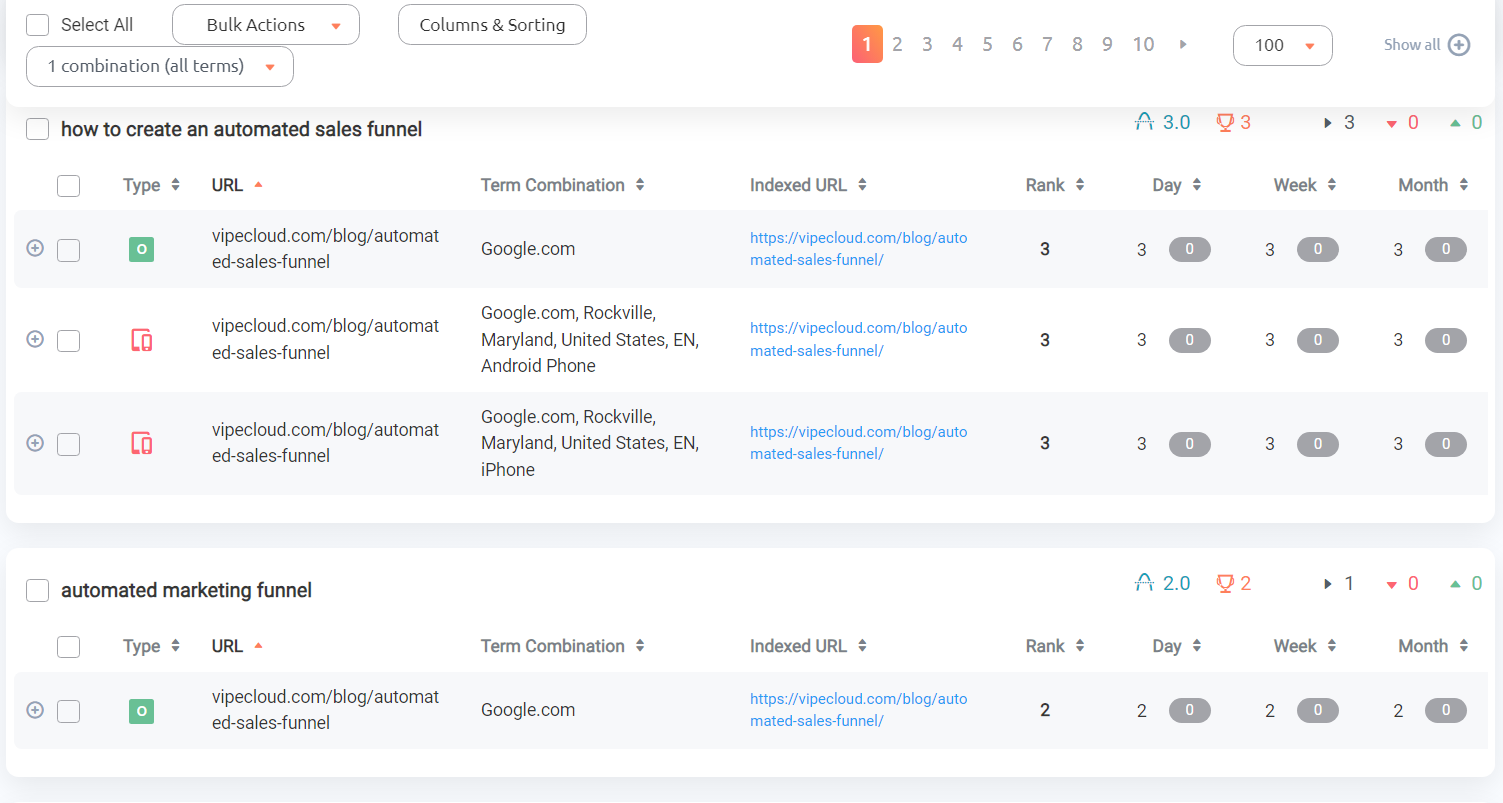Image resolution: width=1503 pixels, height=803 pixels.
Task: Click the Day change badge in iPhone row
Action: pos(1190,444)
